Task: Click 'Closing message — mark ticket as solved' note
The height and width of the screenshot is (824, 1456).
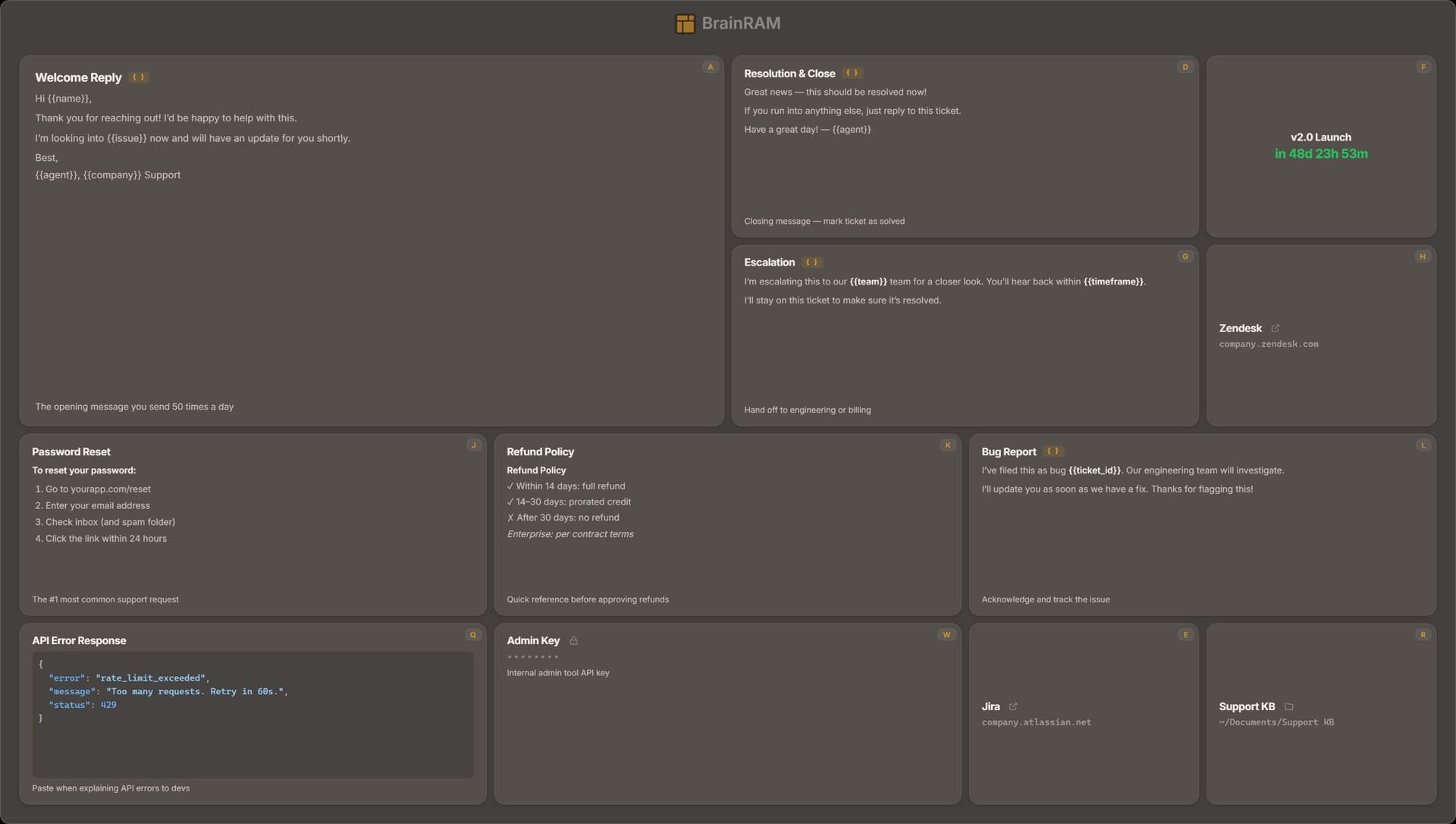Action: pyautogui.click(x=824, y=222)
